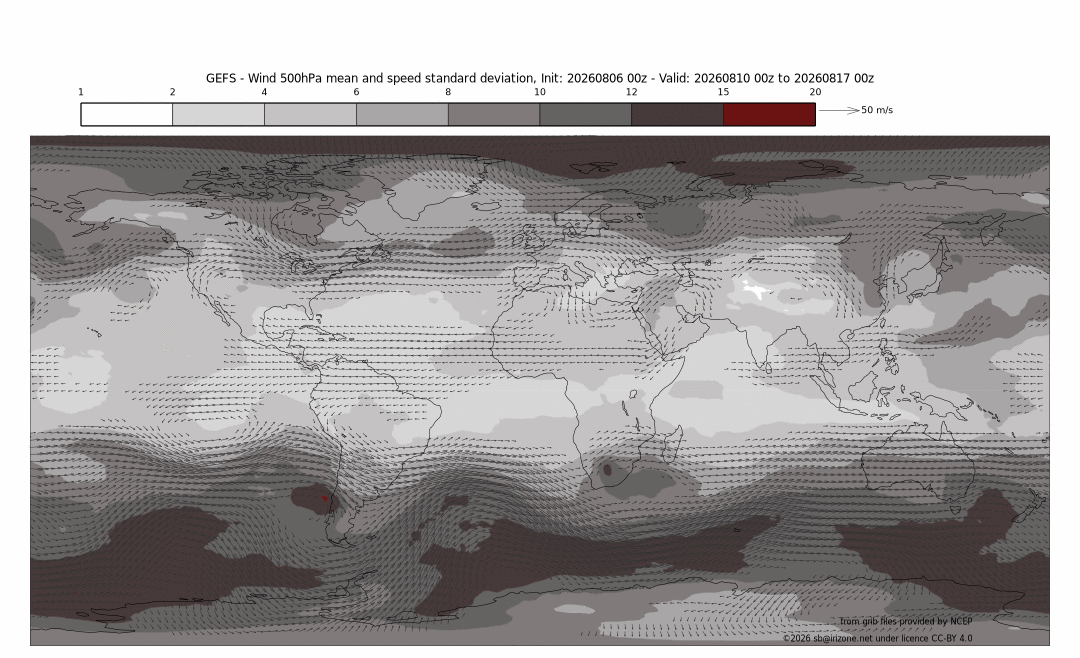Click the dark oval over South Africa
The image size is (1080, 658).
coord(608,471)
